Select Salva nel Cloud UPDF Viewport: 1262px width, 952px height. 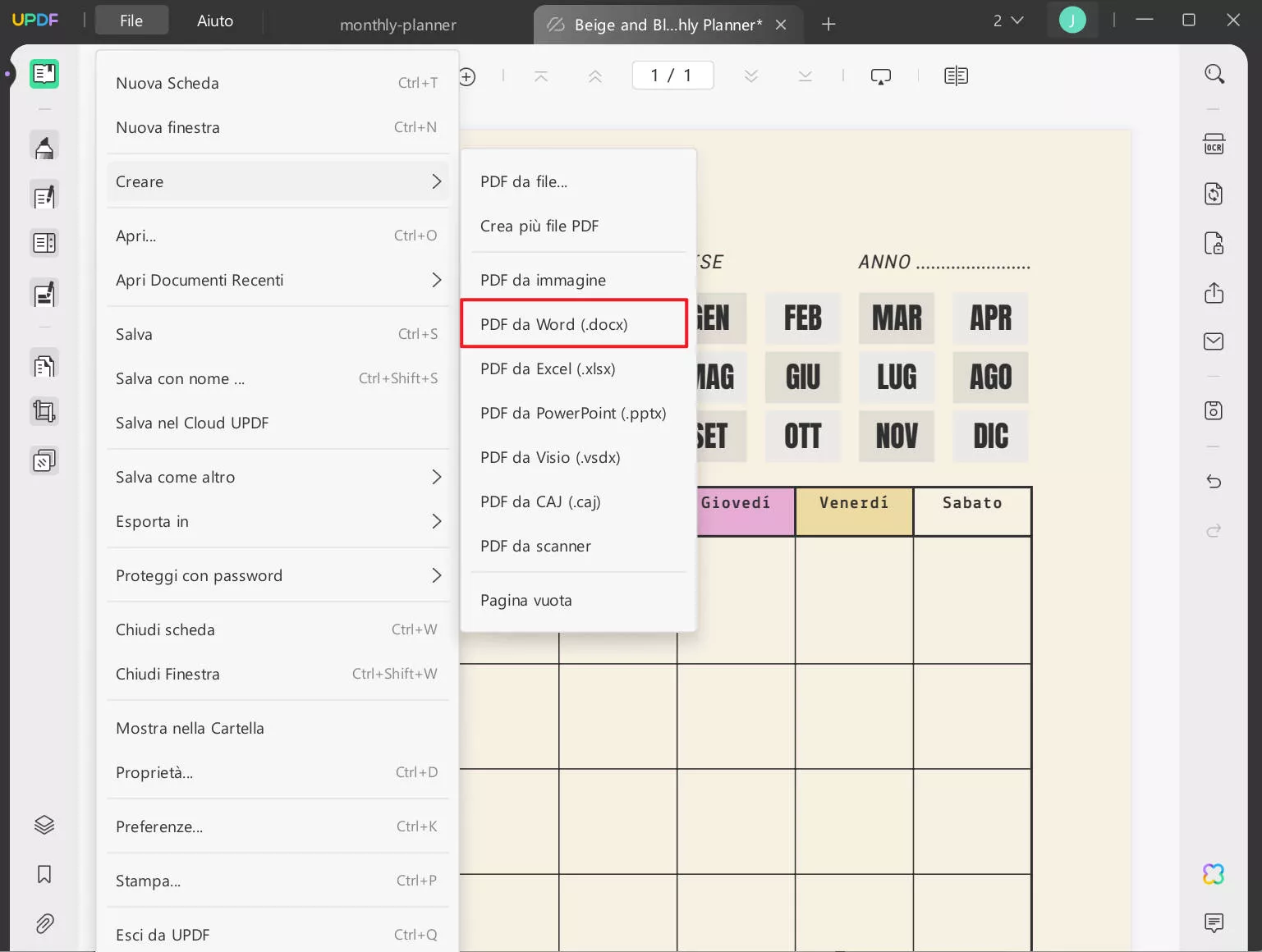[278, 423]
